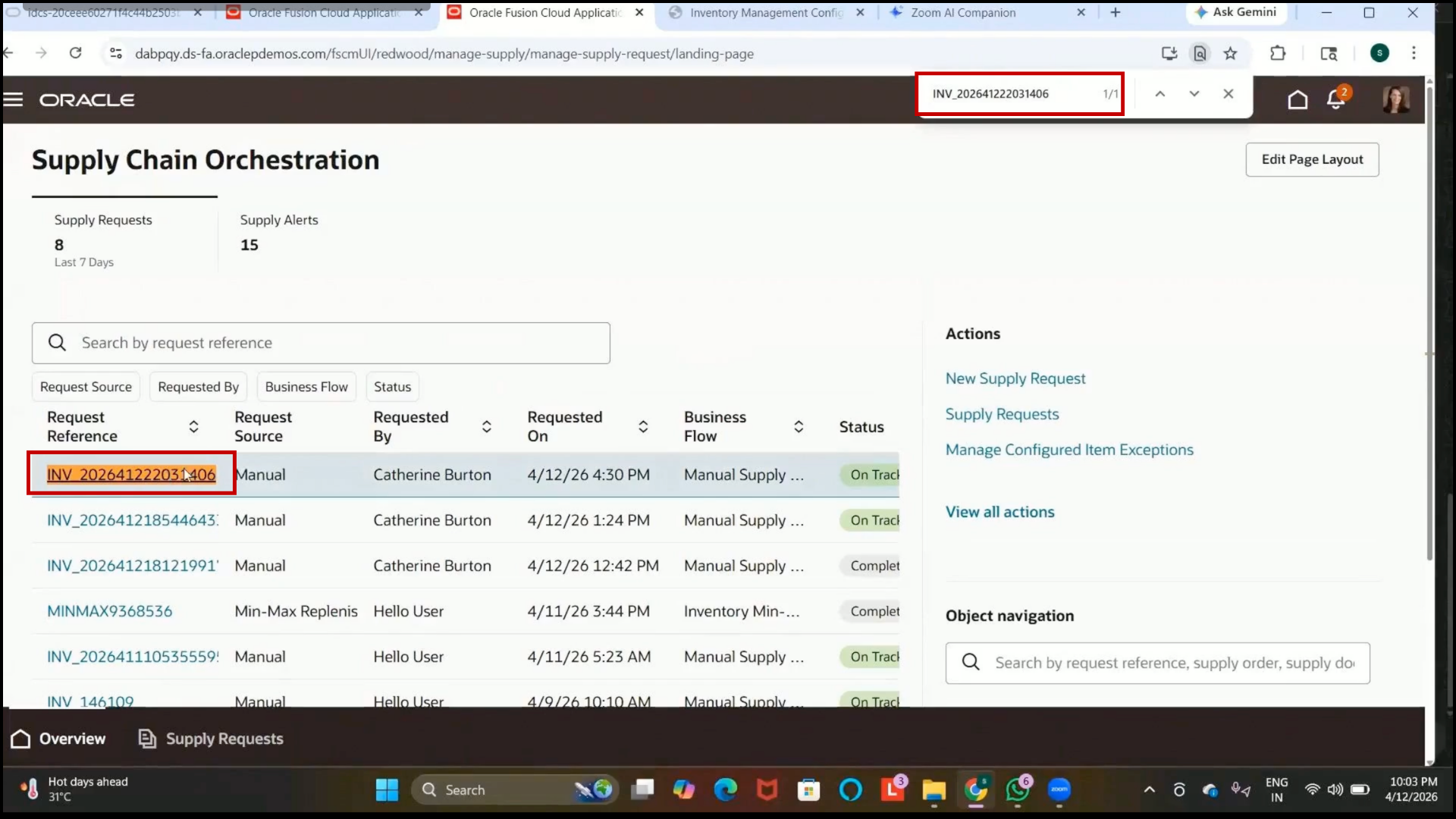Open Zoom from the taskbar
This screenshot has width=1456, height=819.
pyautogui.click(x=1059, y=790)
